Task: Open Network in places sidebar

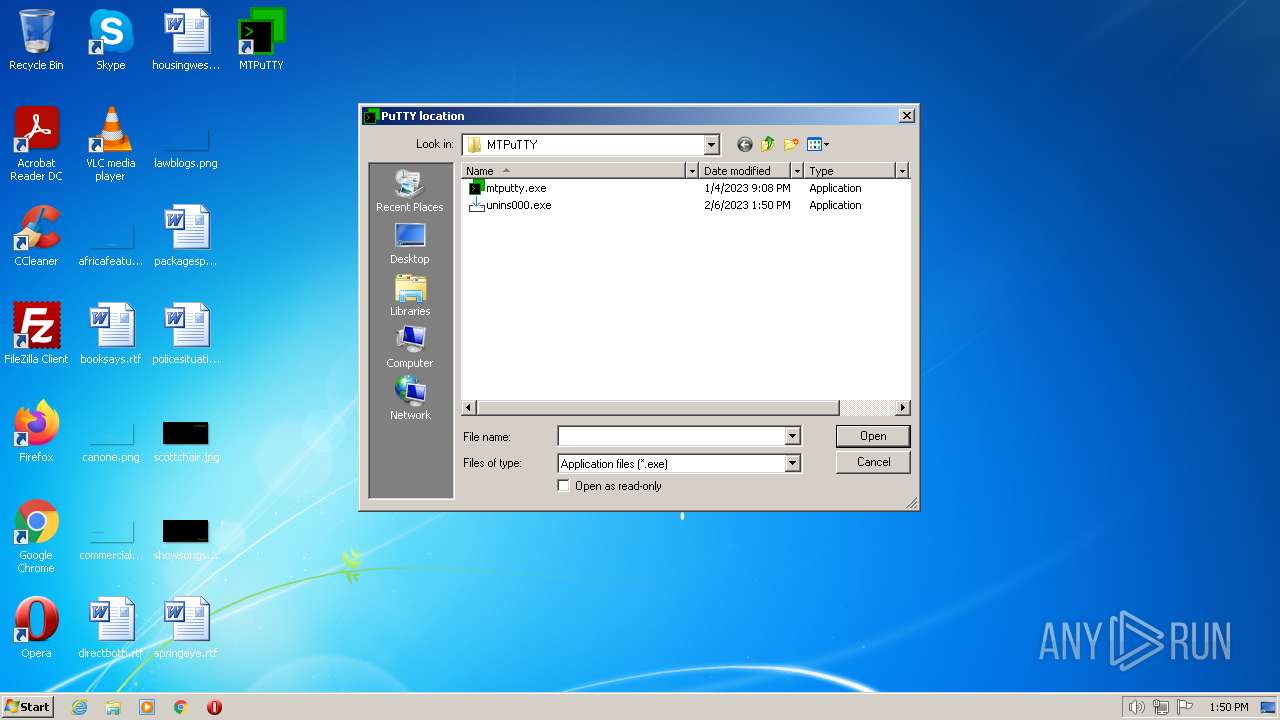Action: click(410, 399)
